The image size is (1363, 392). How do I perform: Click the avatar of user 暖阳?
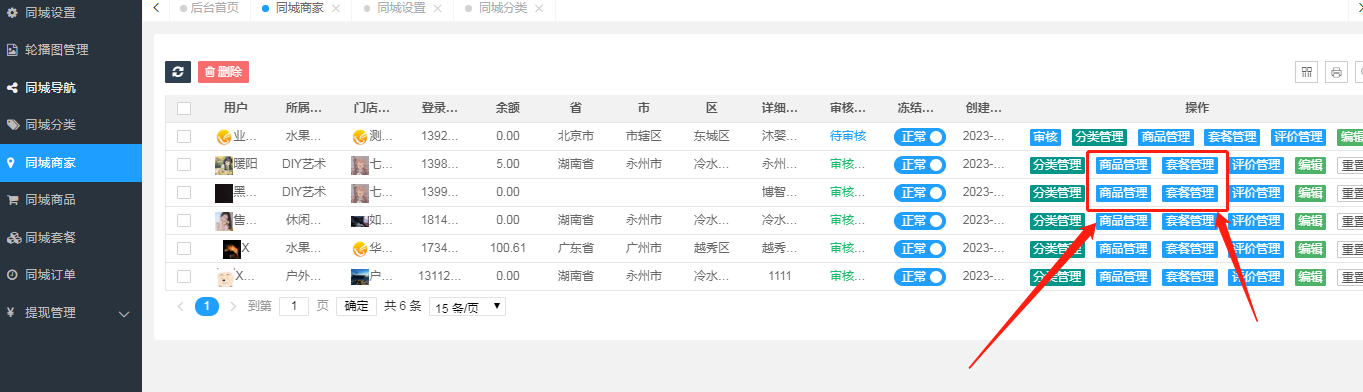pyautogui.click(x=224, y=165)
